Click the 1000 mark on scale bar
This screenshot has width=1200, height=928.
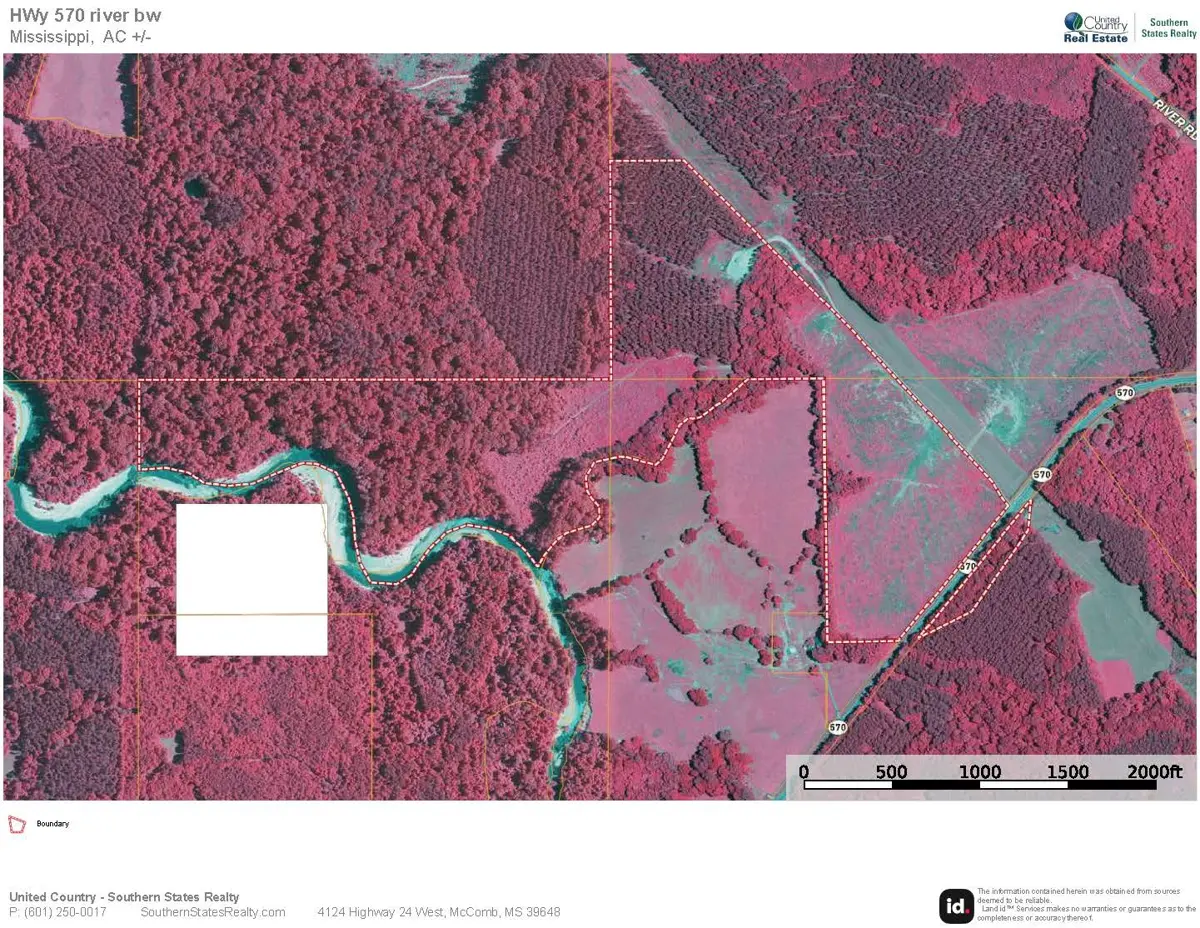(980, 772)
